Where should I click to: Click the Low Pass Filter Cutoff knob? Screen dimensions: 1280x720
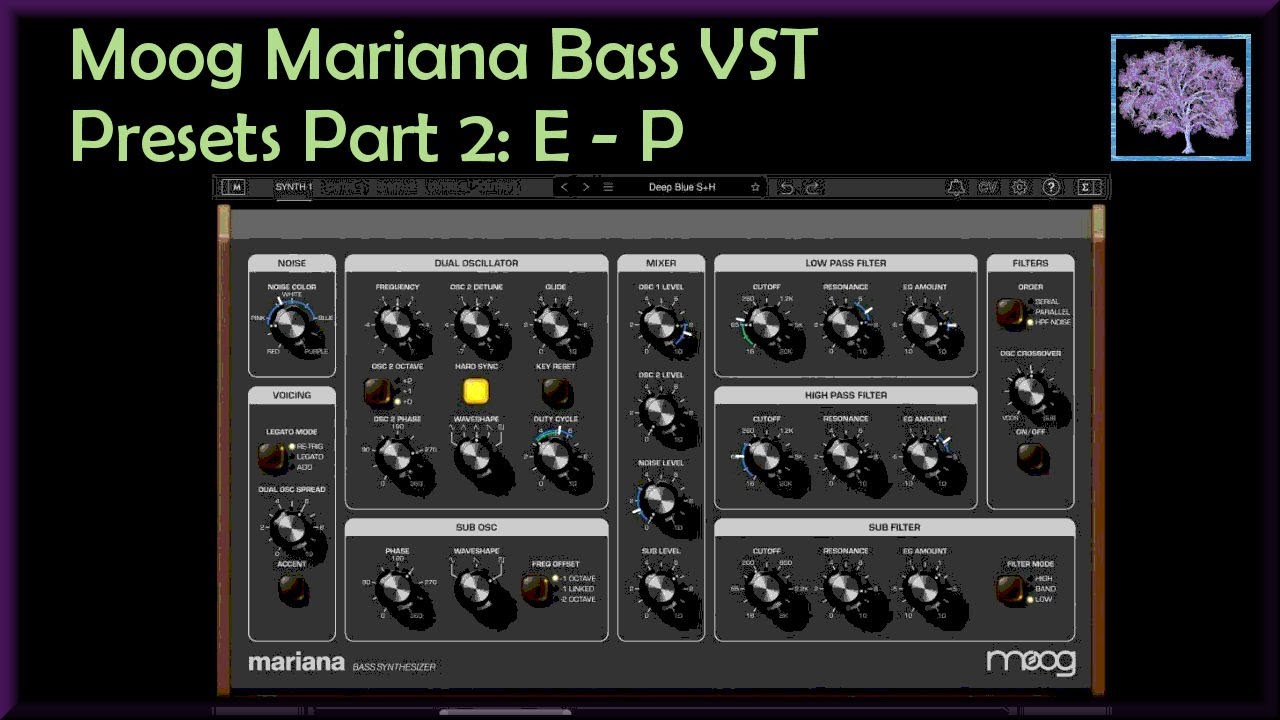pyautogui.click(x=766, y=324)
